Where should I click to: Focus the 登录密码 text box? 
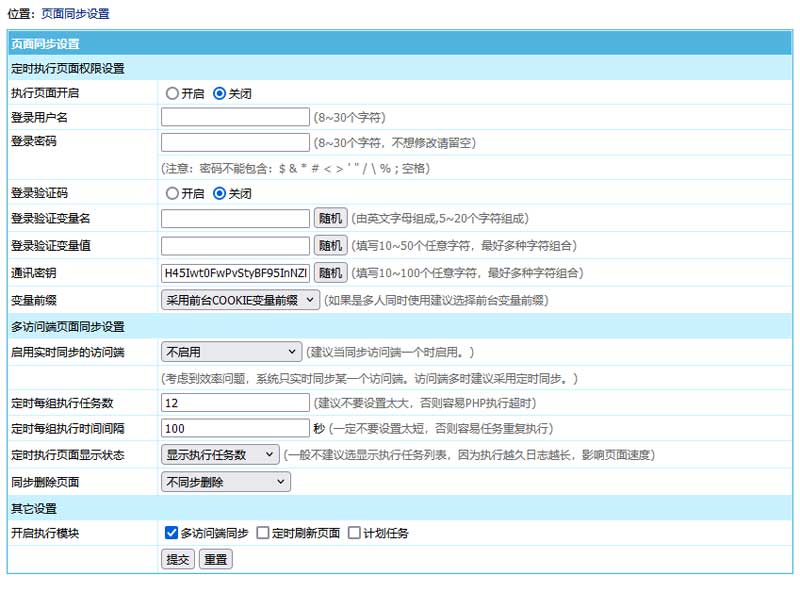tap(235, 142)
